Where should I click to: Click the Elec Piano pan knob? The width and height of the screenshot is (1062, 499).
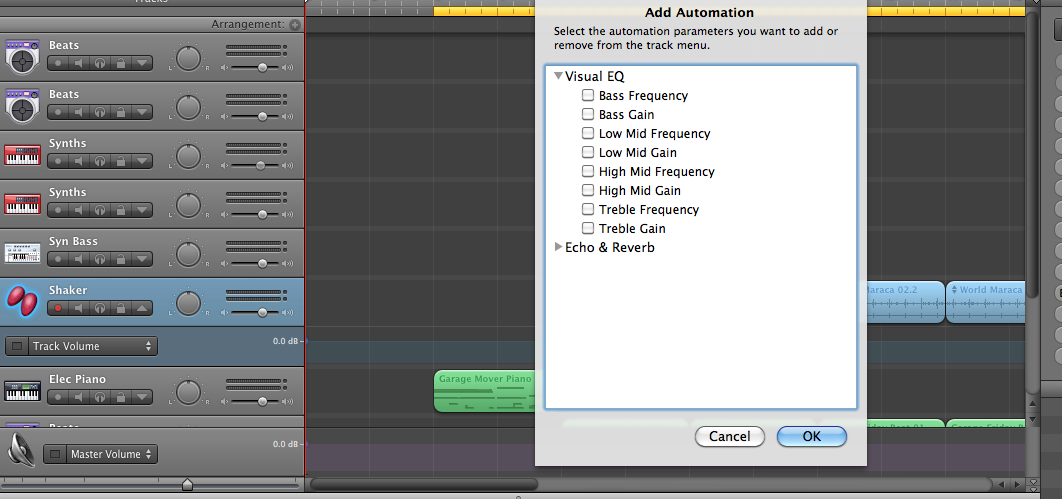point(188,392)
